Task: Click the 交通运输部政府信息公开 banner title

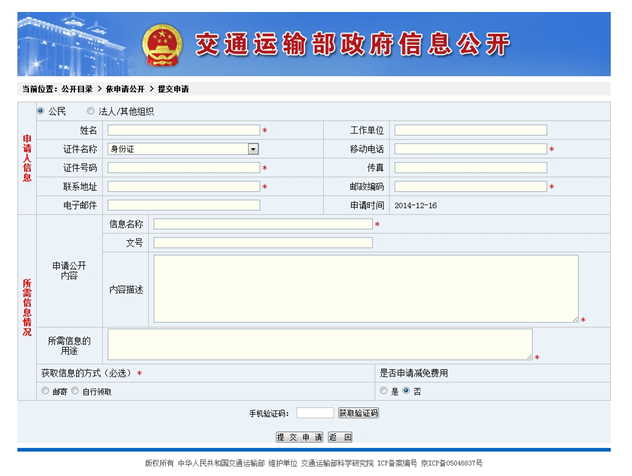Action: coord(353,44)
